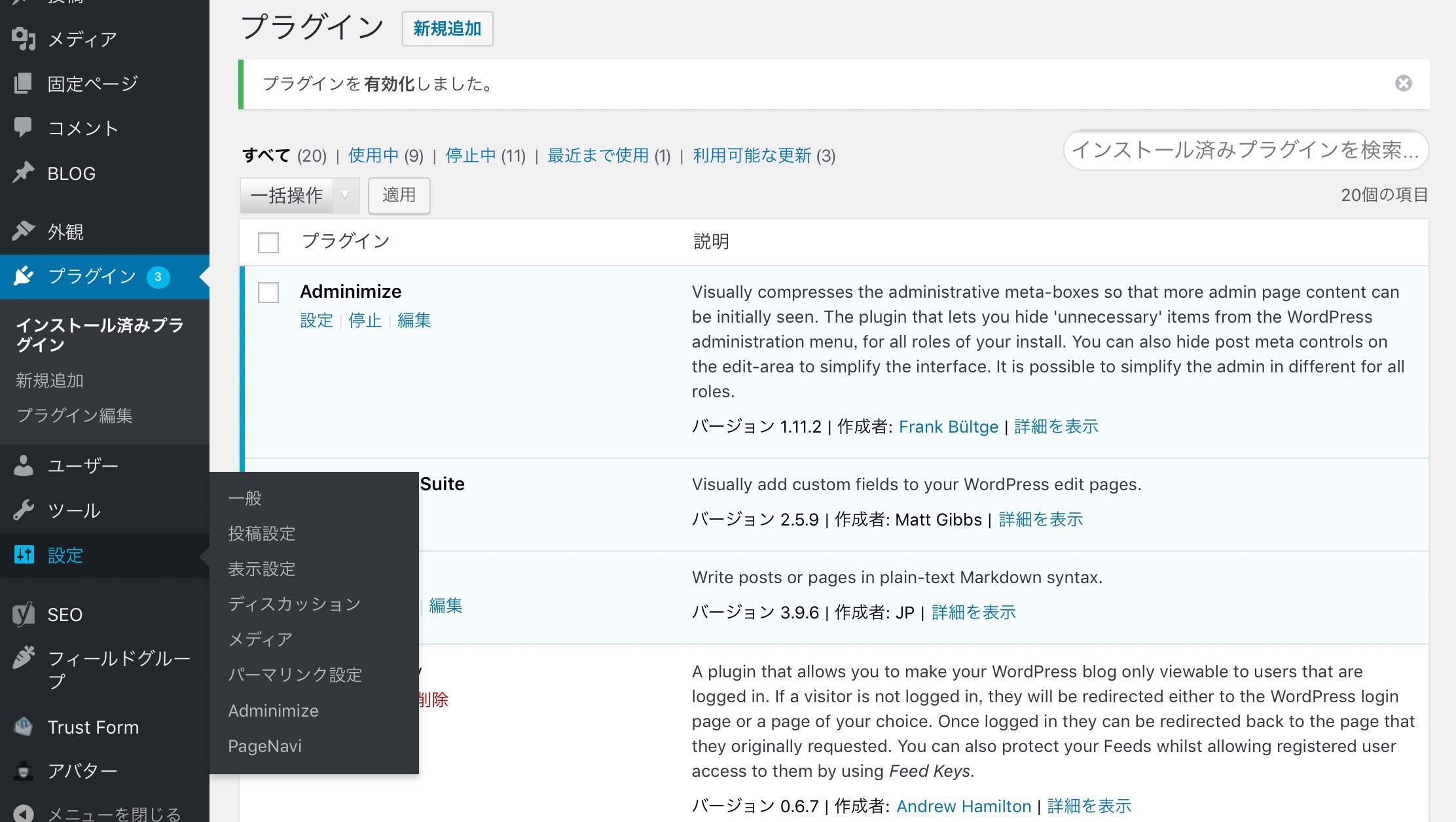The height and width of the screenshot is (822, 1456).
Task: Open インストール済みプラグイン submenu item
Action: [100, 334]
